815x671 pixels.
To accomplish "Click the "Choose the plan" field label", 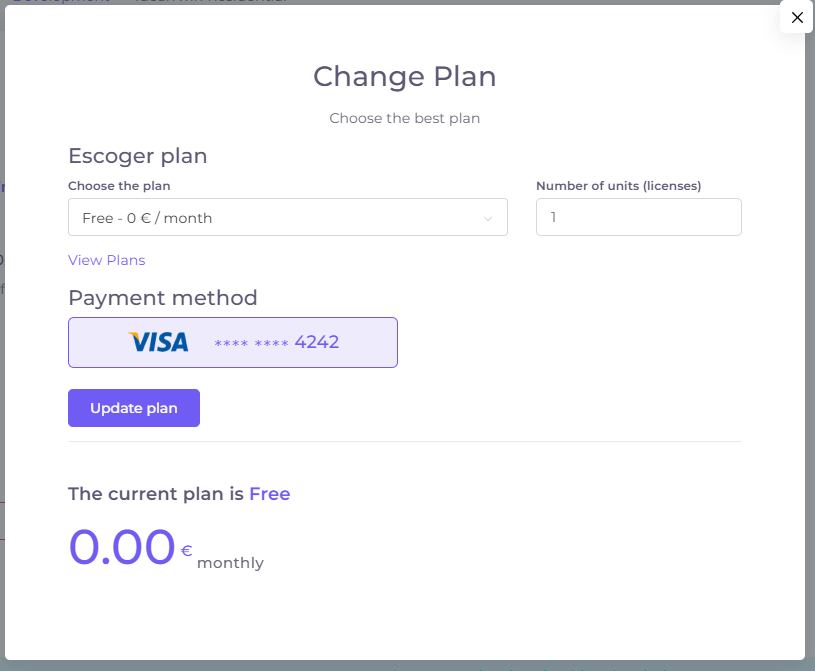I will point(119,186).
